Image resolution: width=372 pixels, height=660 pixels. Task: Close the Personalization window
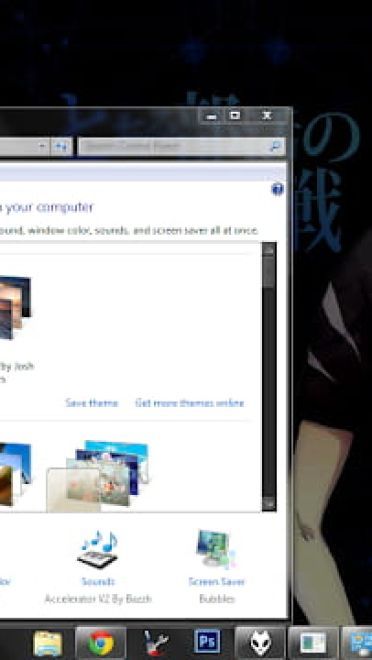point(267,116)
